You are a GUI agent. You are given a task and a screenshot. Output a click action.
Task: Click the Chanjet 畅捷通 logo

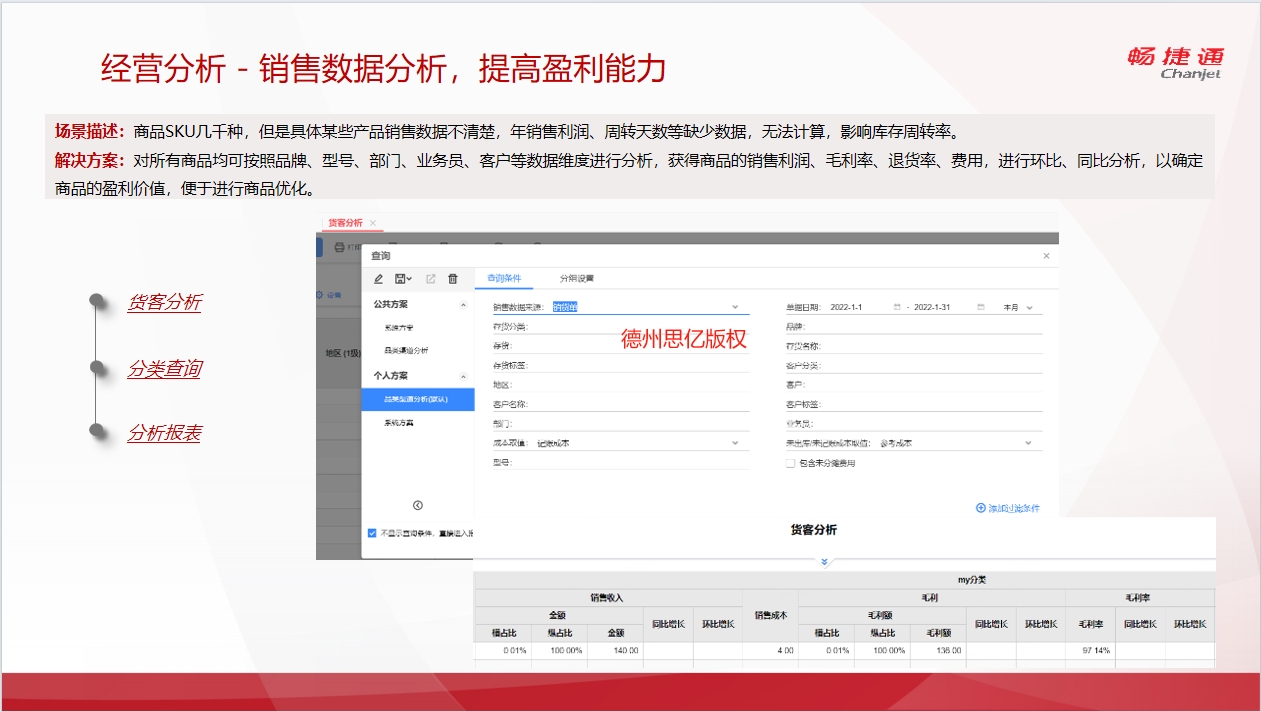click(x=1175, y=62)
